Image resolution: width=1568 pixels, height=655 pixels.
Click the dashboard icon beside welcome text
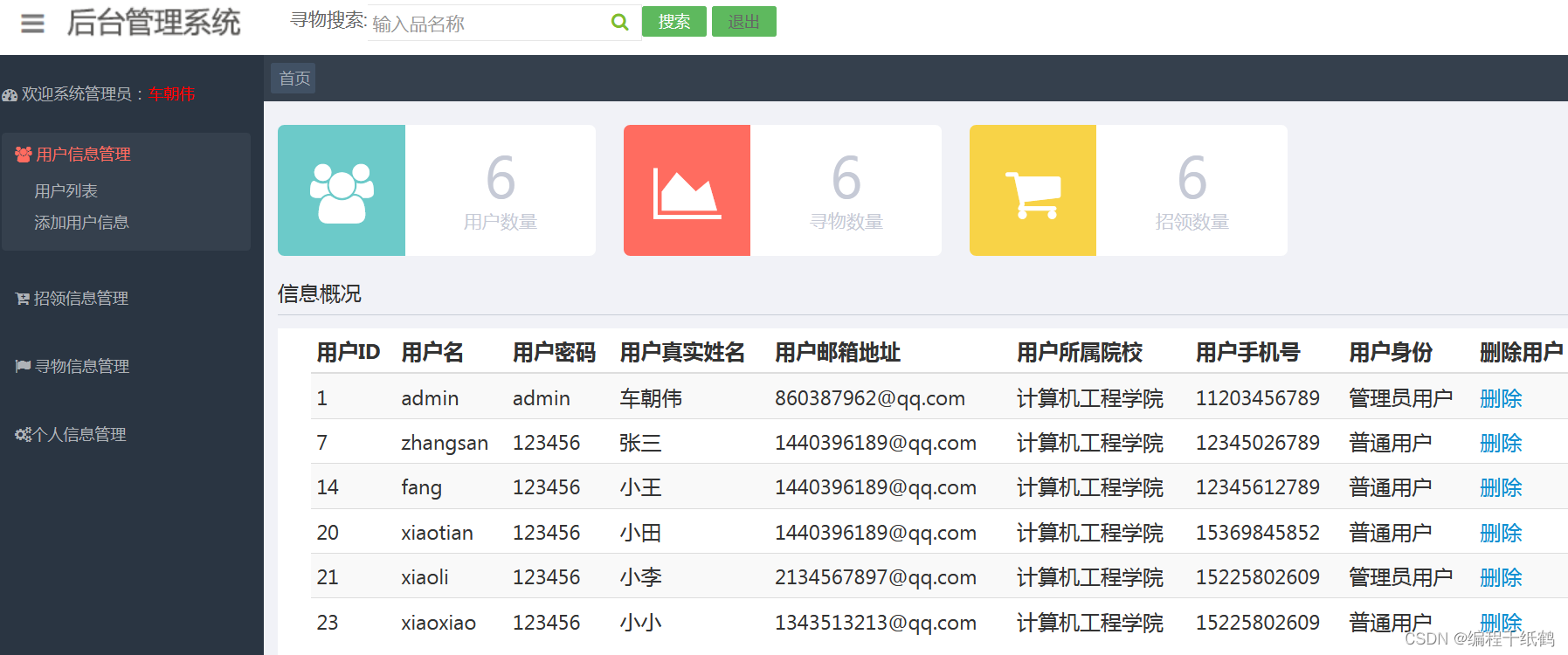(10, 95)
